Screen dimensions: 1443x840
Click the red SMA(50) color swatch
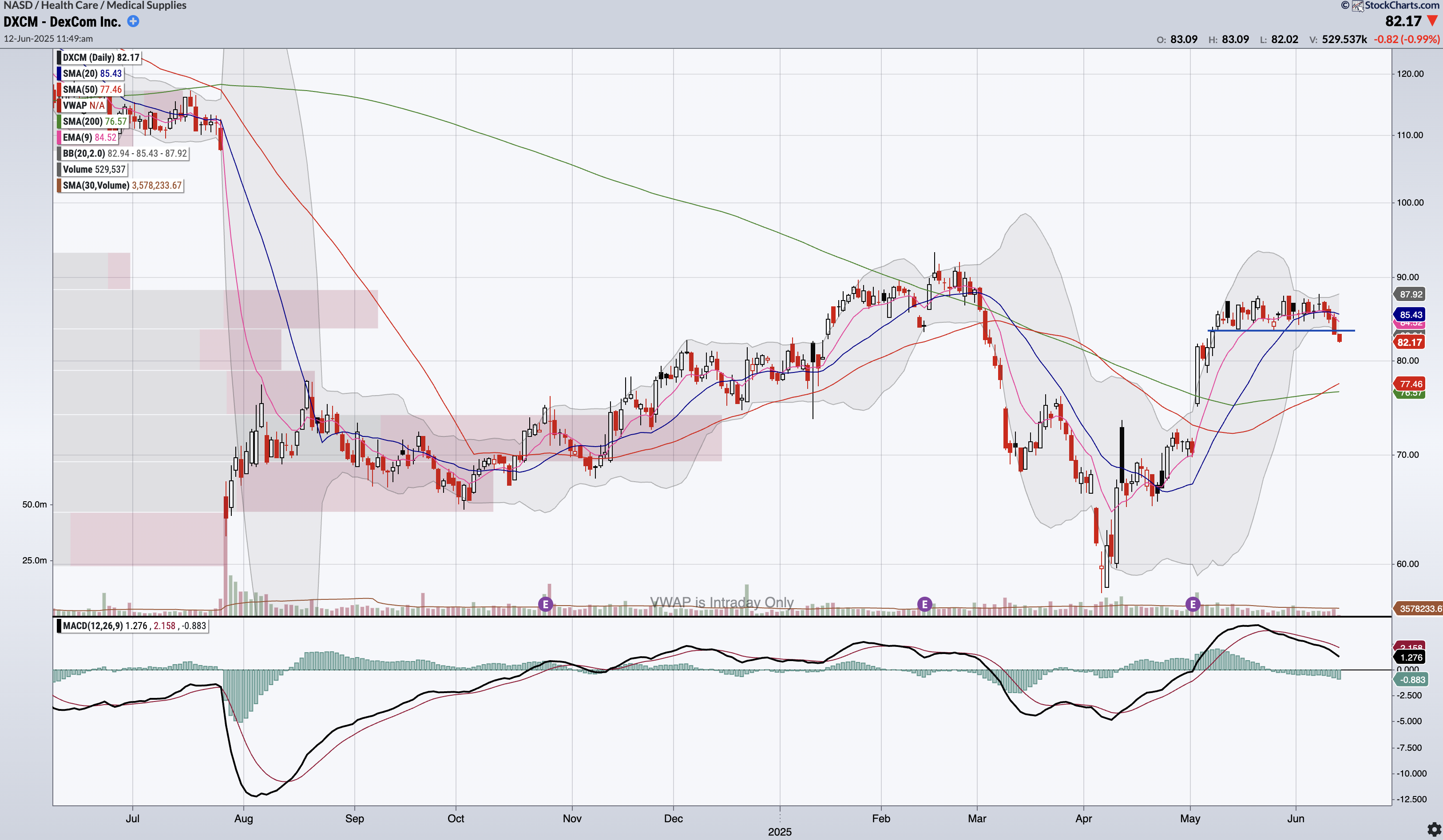pos(59,89)
